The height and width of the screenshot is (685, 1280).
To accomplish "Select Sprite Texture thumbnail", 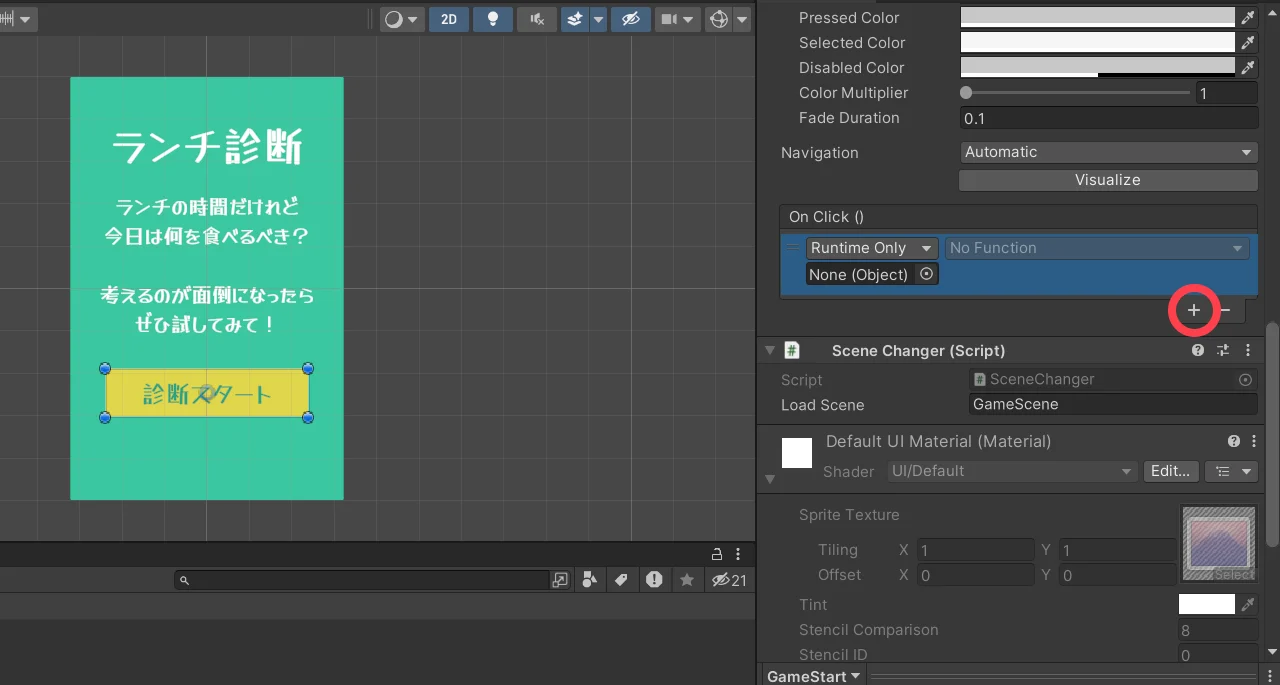I will [x=1218, y=544].
